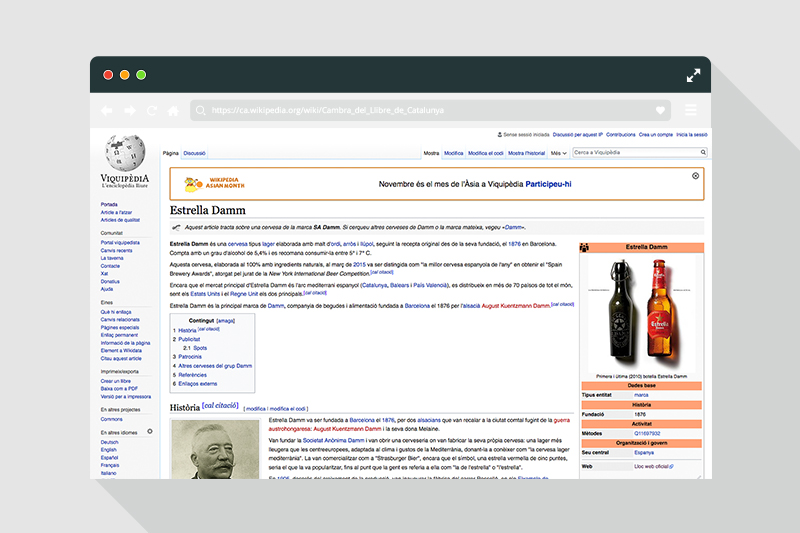Open the Mostra l'historial tab
Viewport: 800px width, 533px height.
[x=527, y=153]
